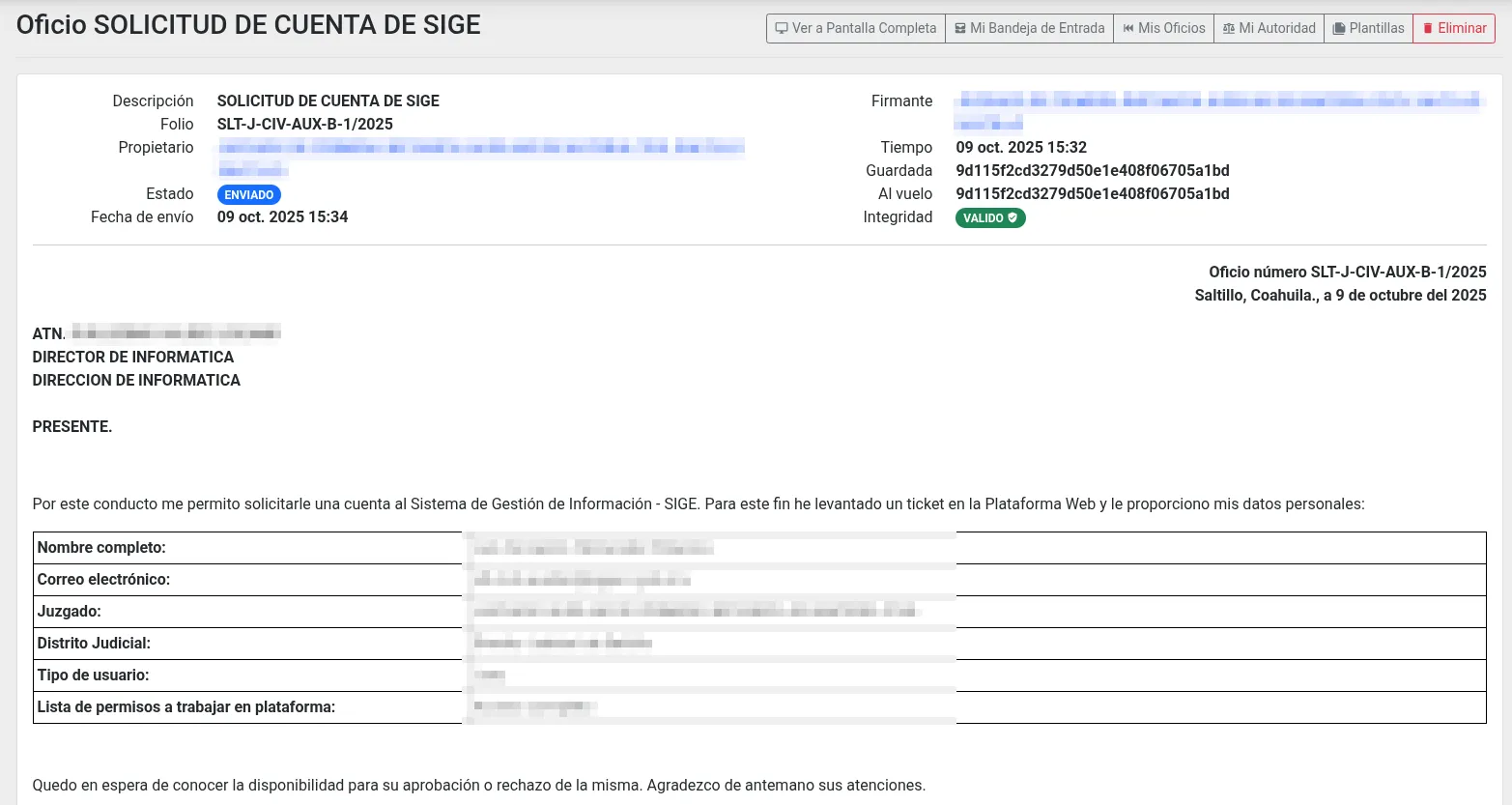Click the copy icon beside Plantillas
The width and height of the screenshot is (1512, 805).
pyautogui.click(x=1339, y=29)
